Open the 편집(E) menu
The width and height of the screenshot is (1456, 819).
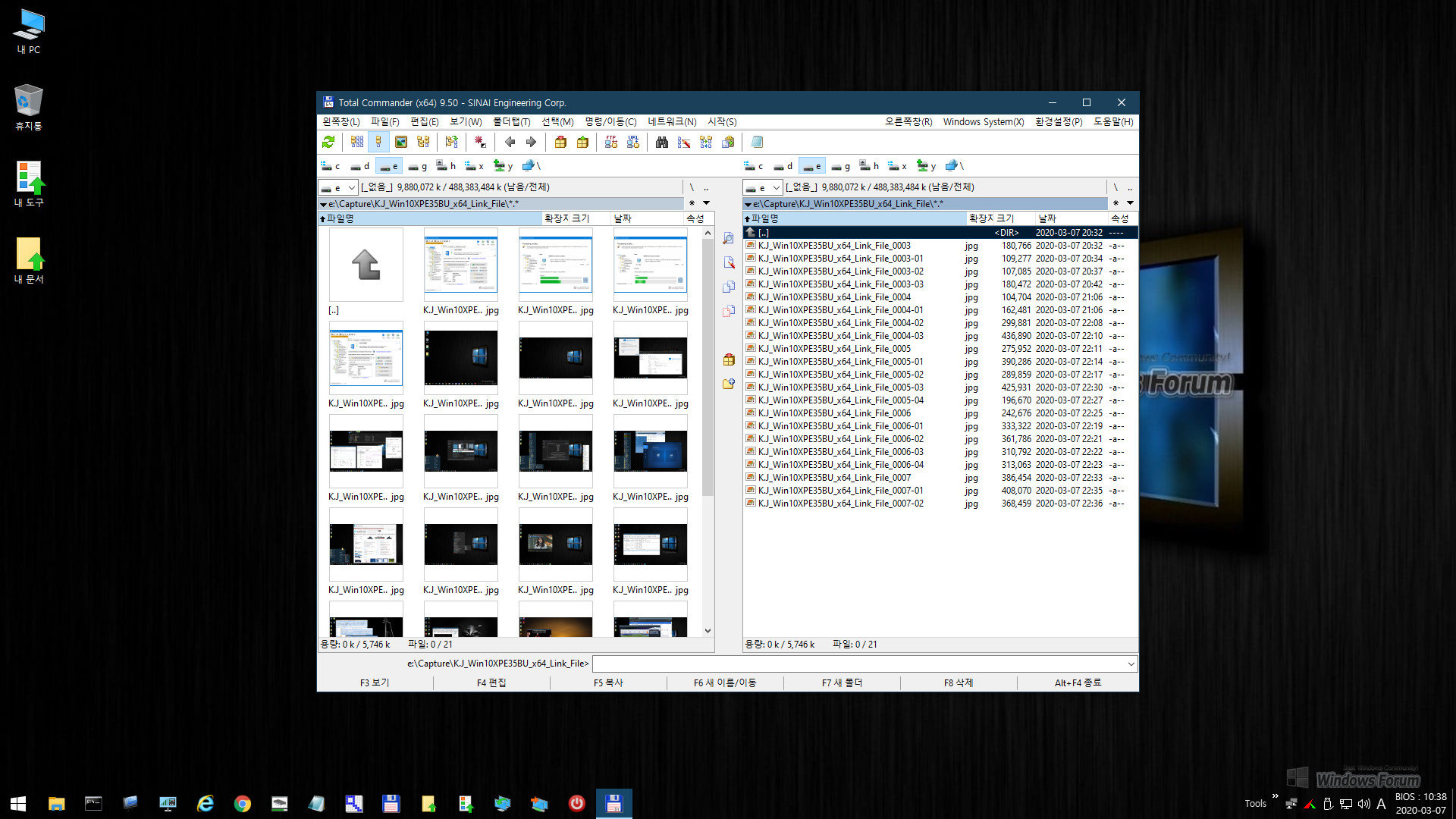click(x=424, y=121)
